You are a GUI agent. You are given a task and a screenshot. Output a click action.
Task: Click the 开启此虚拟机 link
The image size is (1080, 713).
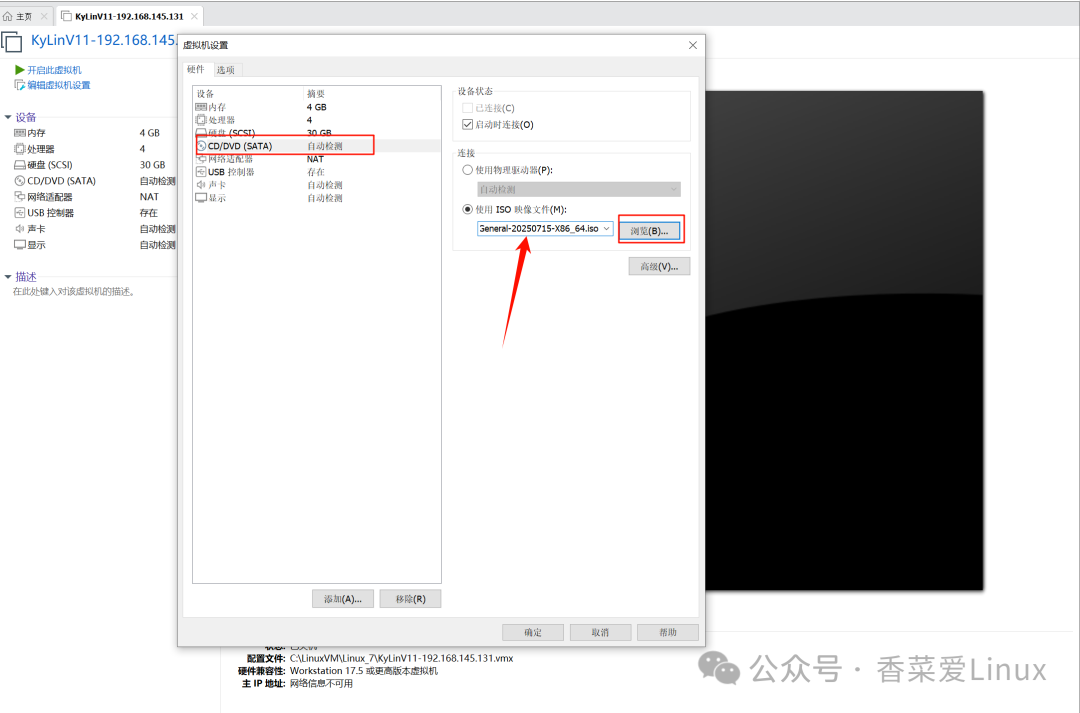54,70
